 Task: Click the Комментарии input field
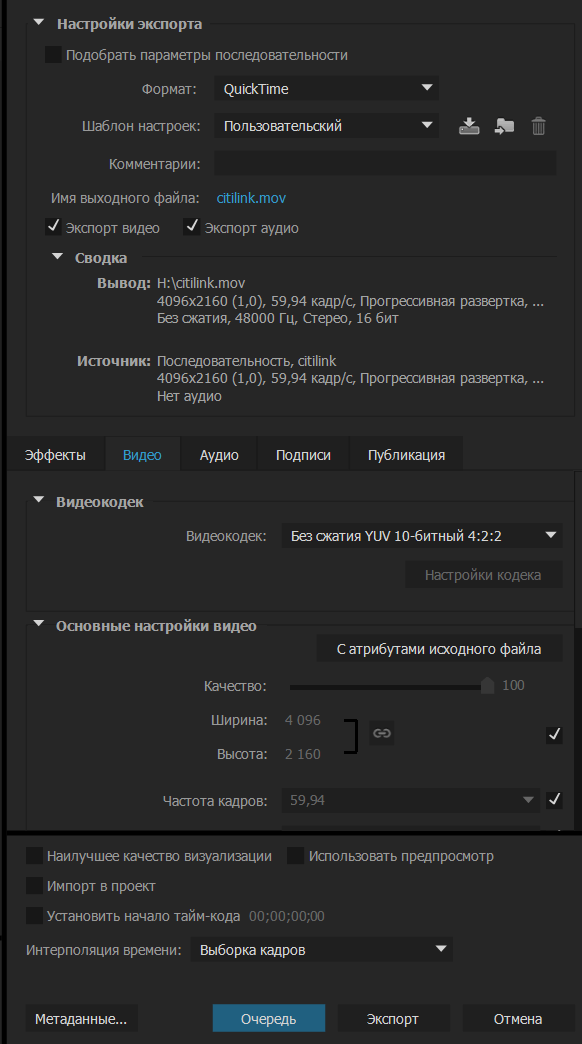(385, 163)
